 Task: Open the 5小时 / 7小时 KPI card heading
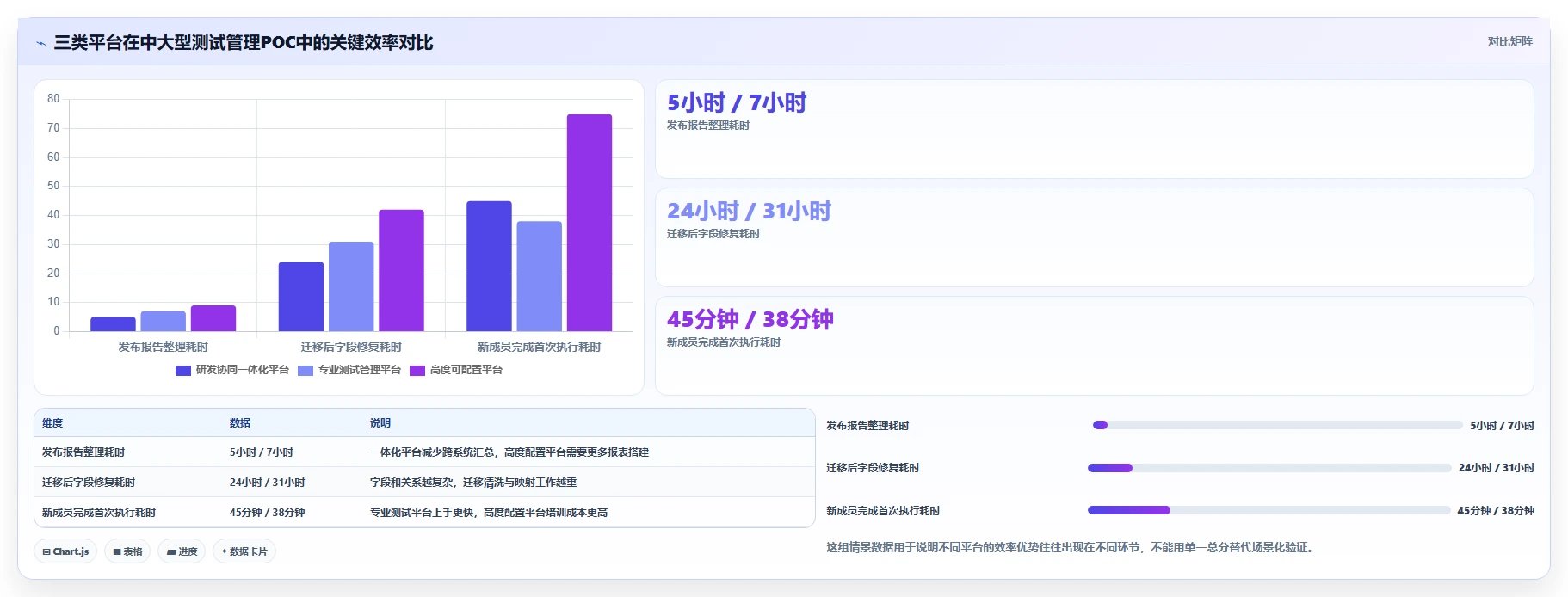(x=737, y=103)
